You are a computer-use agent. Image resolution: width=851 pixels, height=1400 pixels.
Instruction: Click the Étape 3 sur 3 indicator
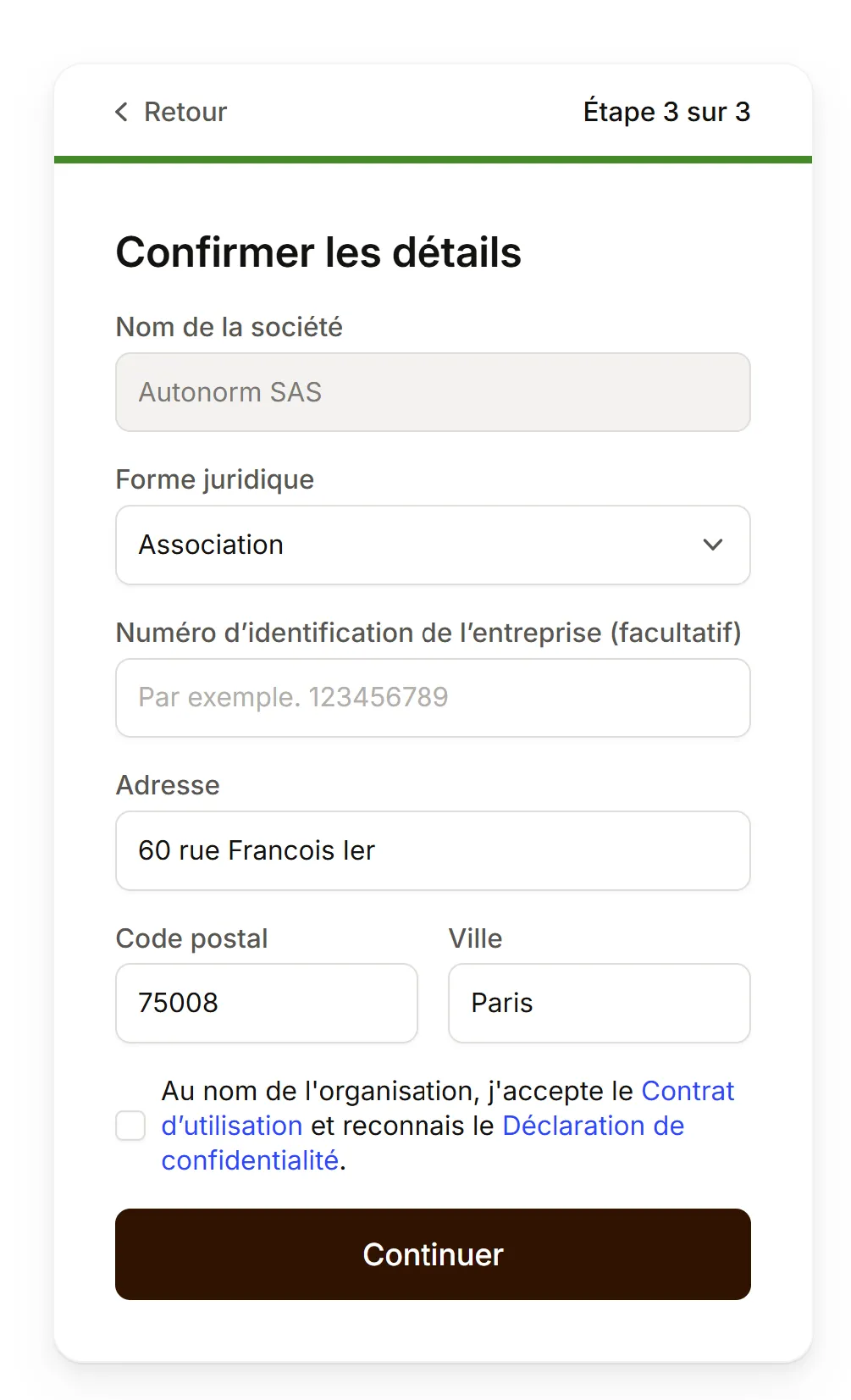coord(666,112)
